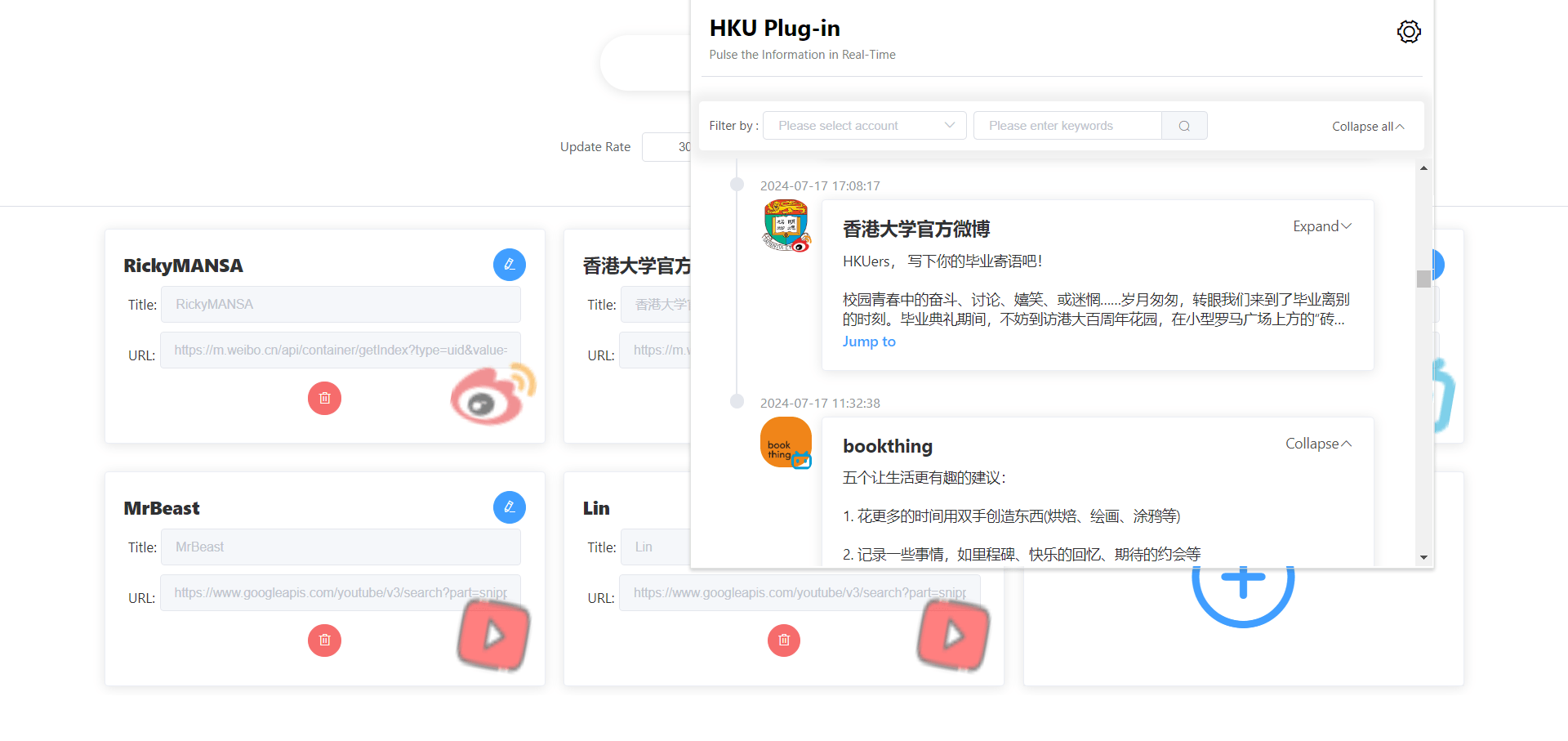Click the HKU Plug-in heading
Image resolution: width=1568 pixels, height=741 pixels.
click(774, 29)
